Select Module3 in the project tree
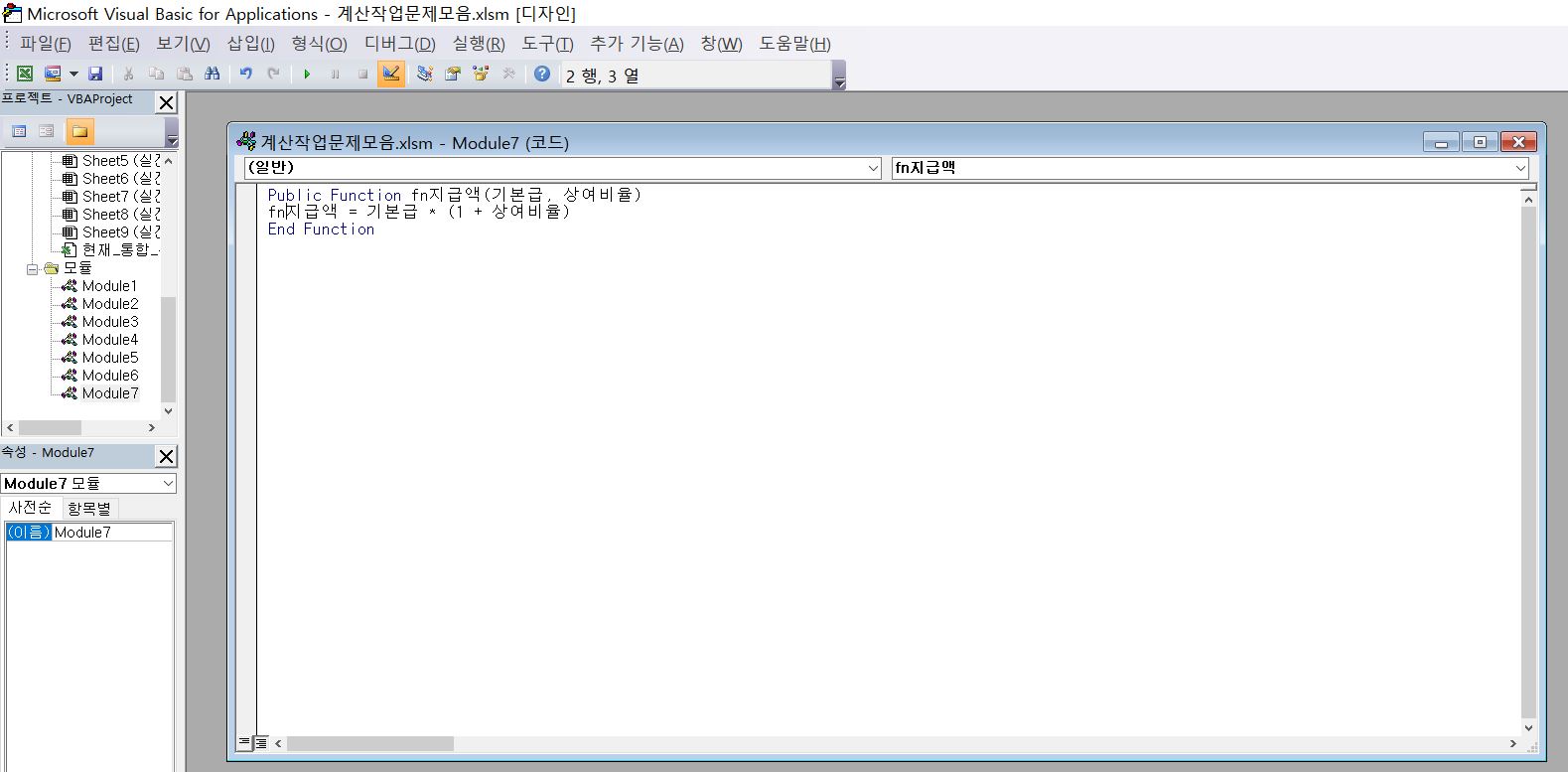The height and width of the screenshot is (772, 1568). click(109, 322)
